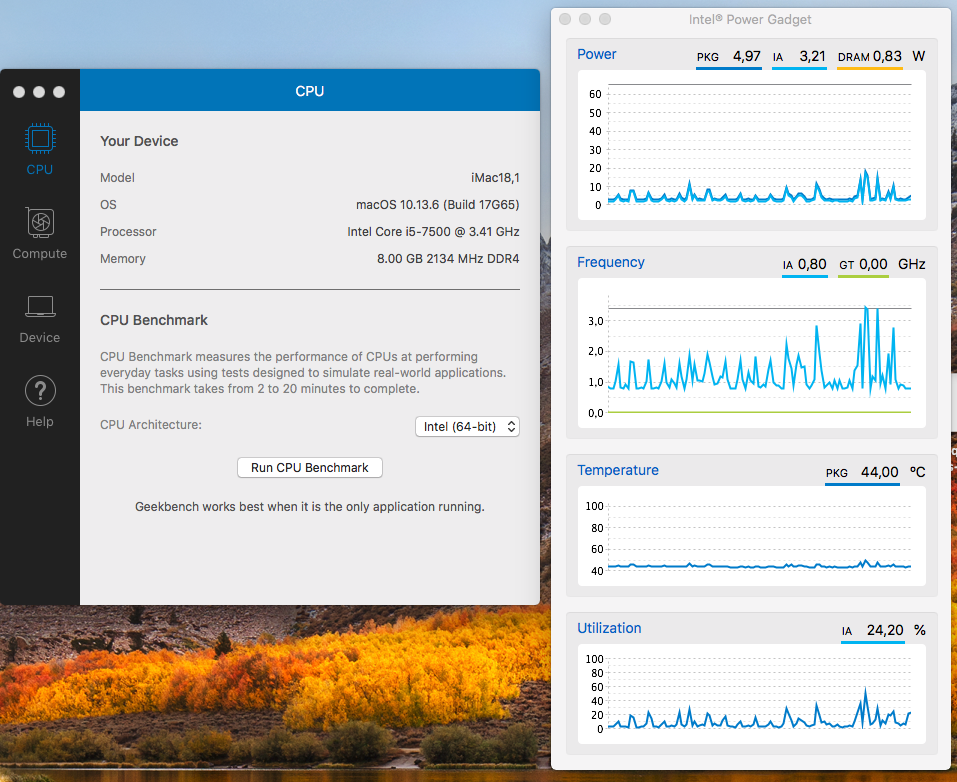Click the CPU Architecture label
This screenshot has height=782, width=957.
click(151, 425)
